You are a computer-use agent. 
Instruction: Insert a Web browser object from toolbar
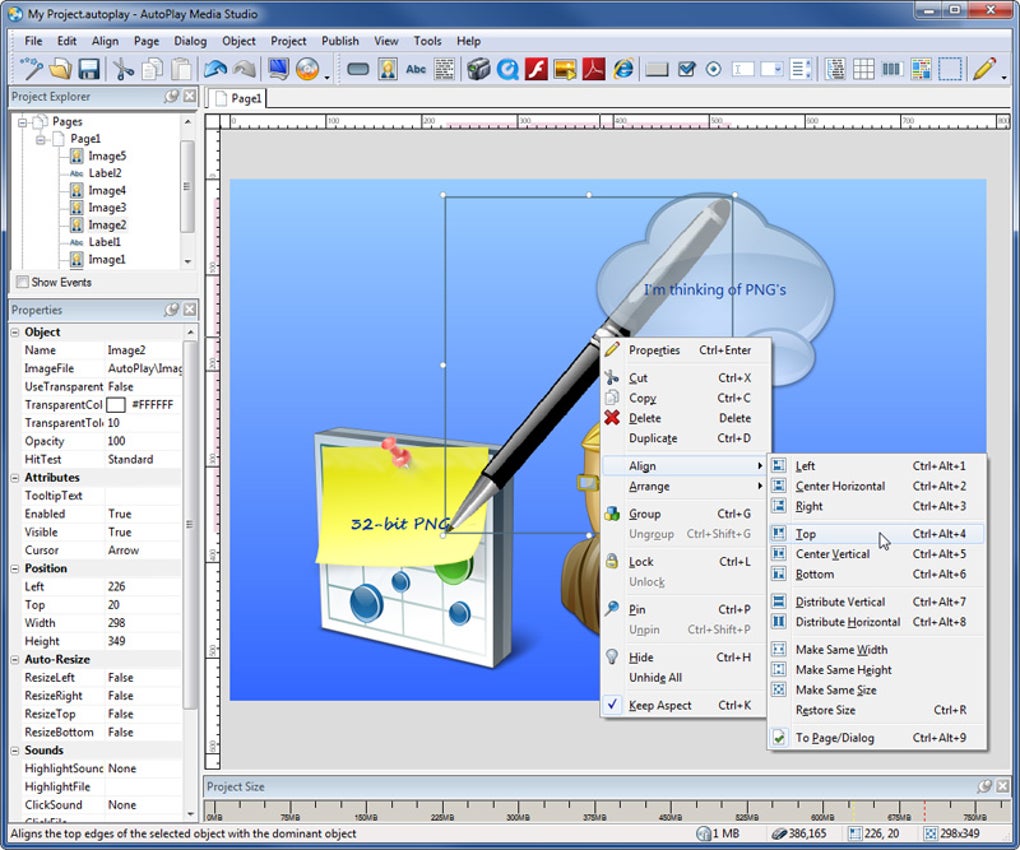(623, 69)
